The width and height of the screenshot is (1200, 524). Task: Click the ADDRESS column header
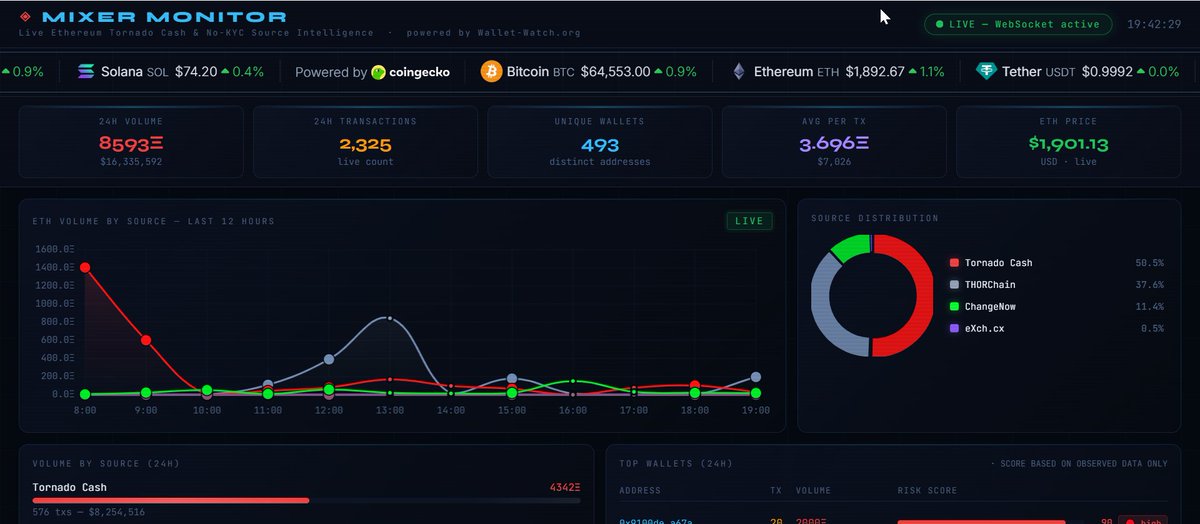pos(640,491)
